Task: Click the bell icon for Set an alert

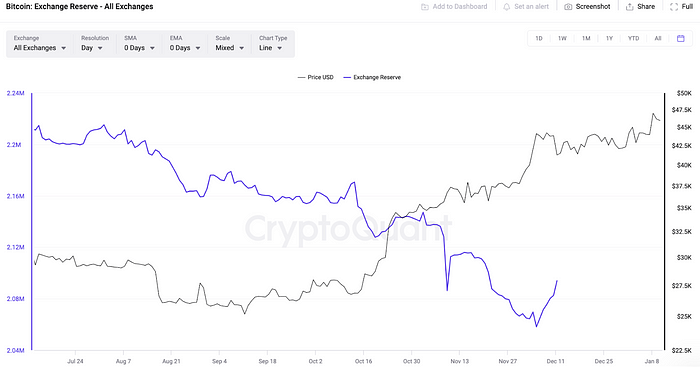Action: pyautogui.click(x=506, y=7)
